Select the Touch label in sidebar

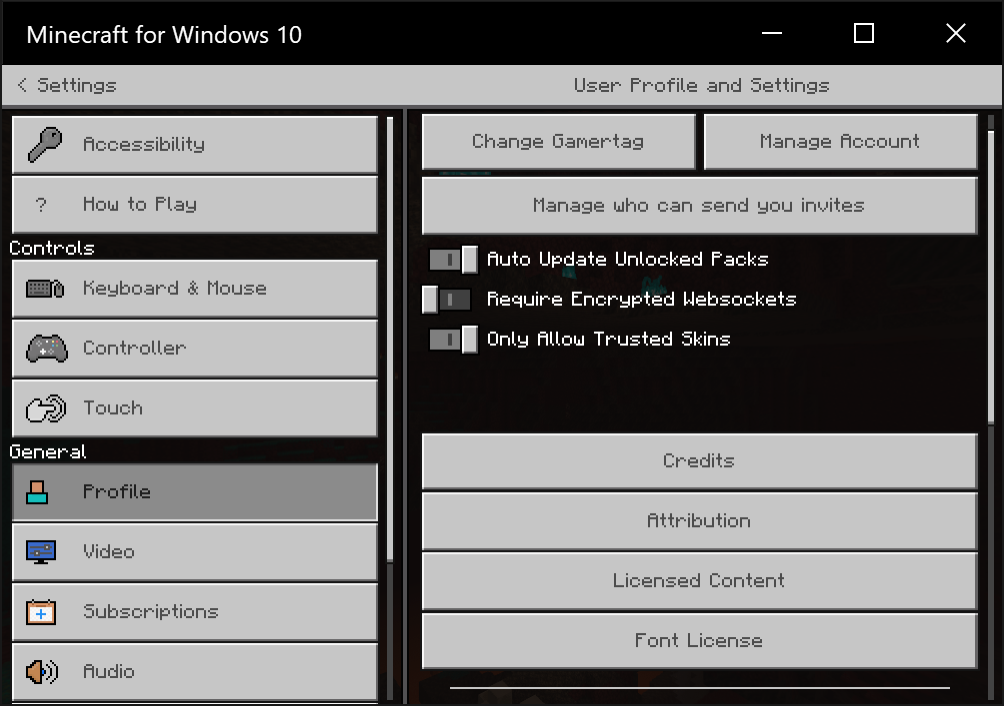click(113, 408)
